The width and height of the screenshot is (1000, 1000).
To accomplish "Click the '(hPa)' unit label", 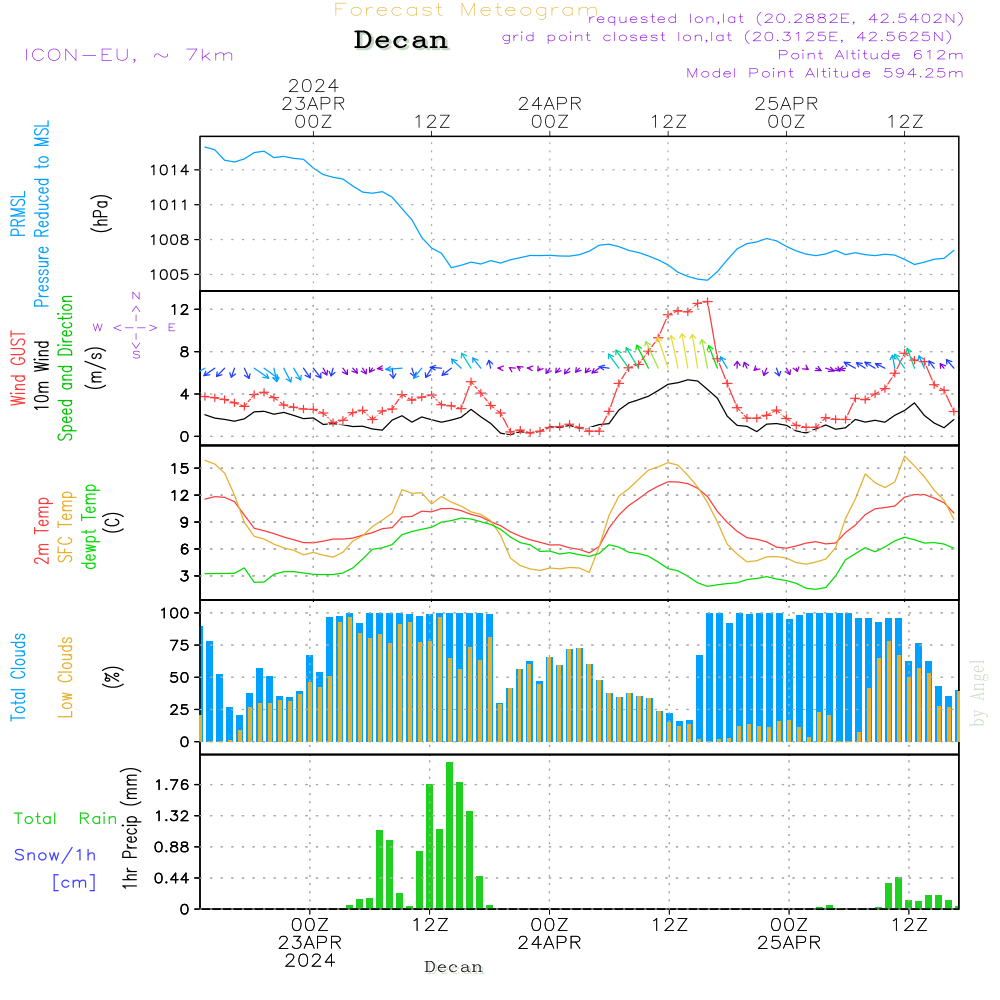I will tap(101, 214).
